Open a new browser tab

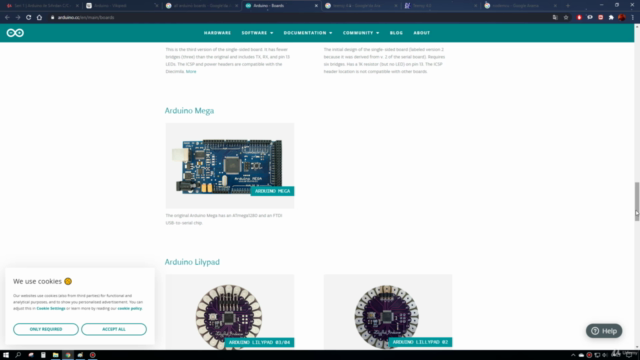[x=568, y=6]
